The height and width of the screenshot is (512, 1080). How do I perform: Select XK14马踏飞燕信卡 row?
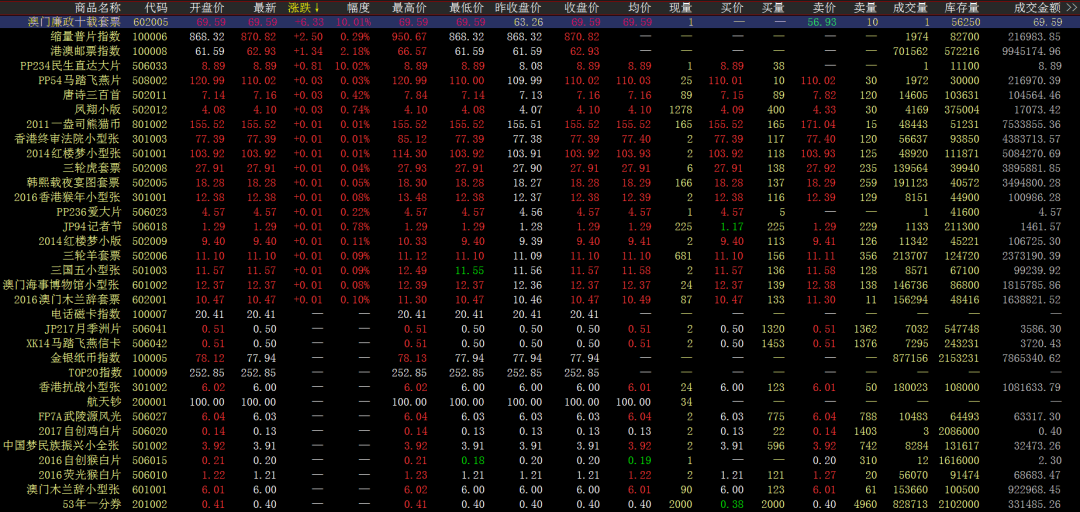(540, 343)
